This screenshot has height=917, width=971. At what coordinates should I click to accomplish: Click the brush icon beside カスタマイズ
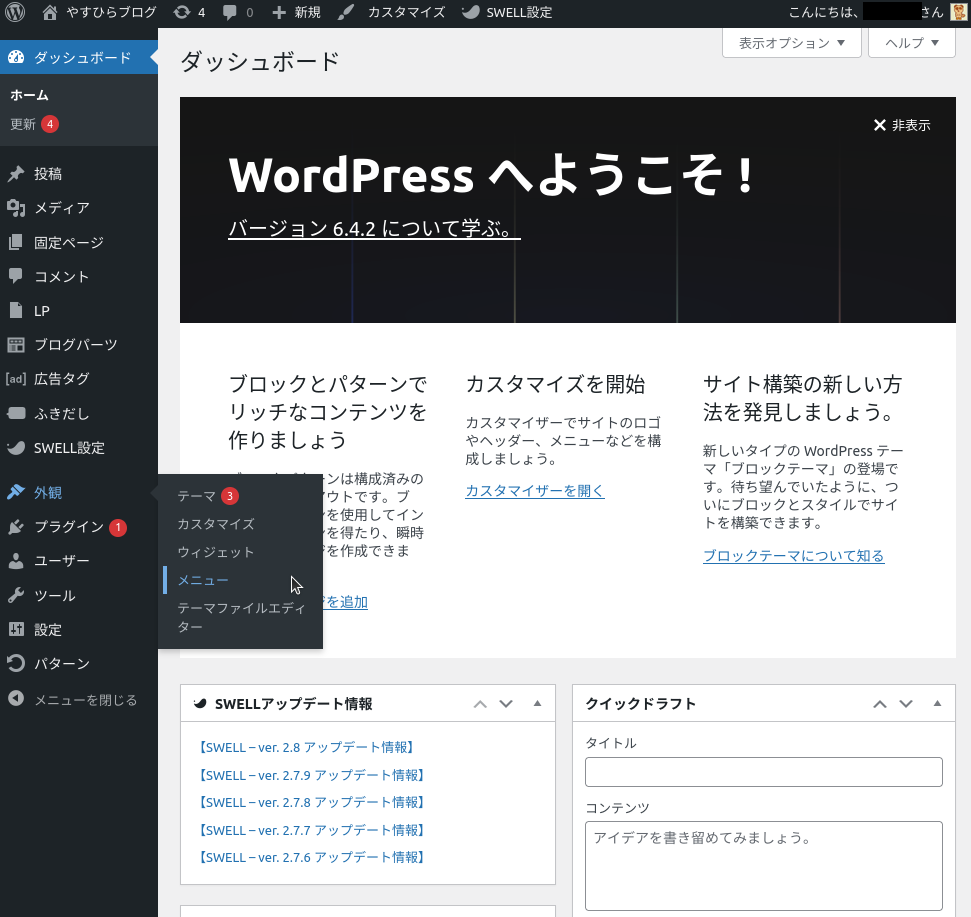(346, 12)
